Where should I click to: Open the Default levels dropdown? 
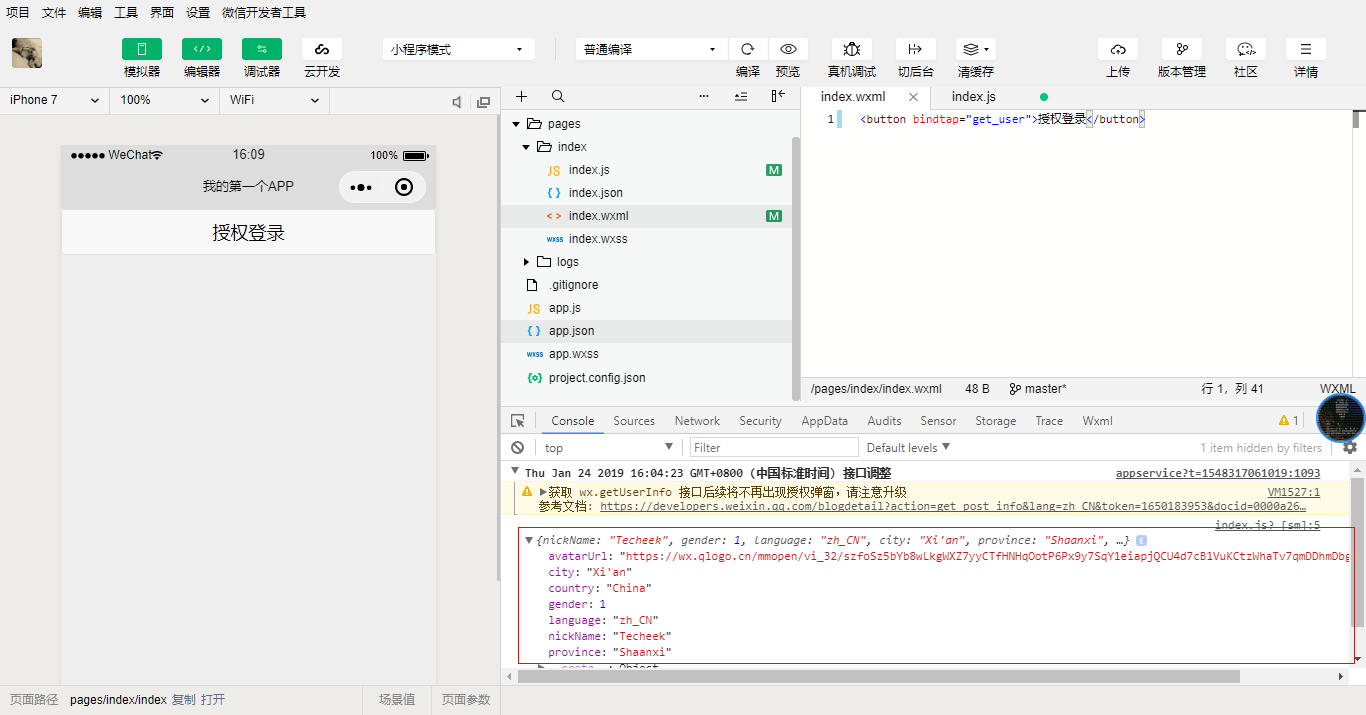point(908,448)
